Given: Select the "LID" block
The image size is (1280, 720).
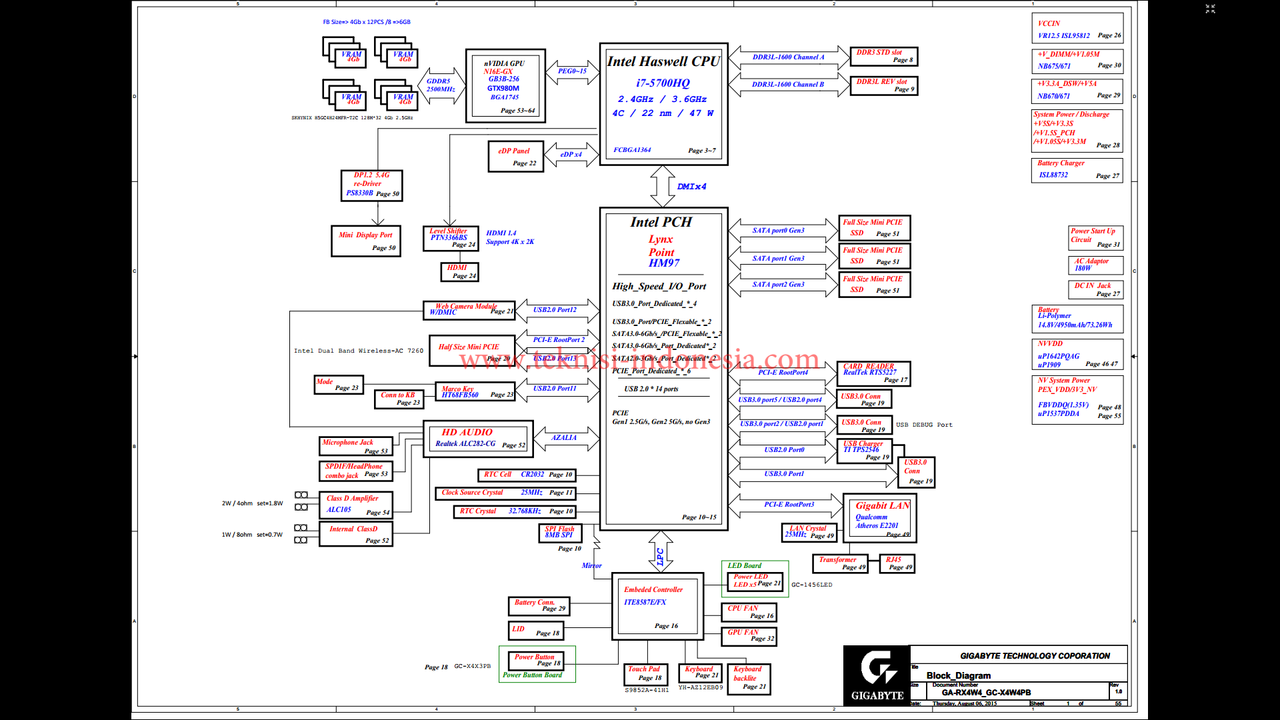Looking at the screenshot, I should (537, 630).
